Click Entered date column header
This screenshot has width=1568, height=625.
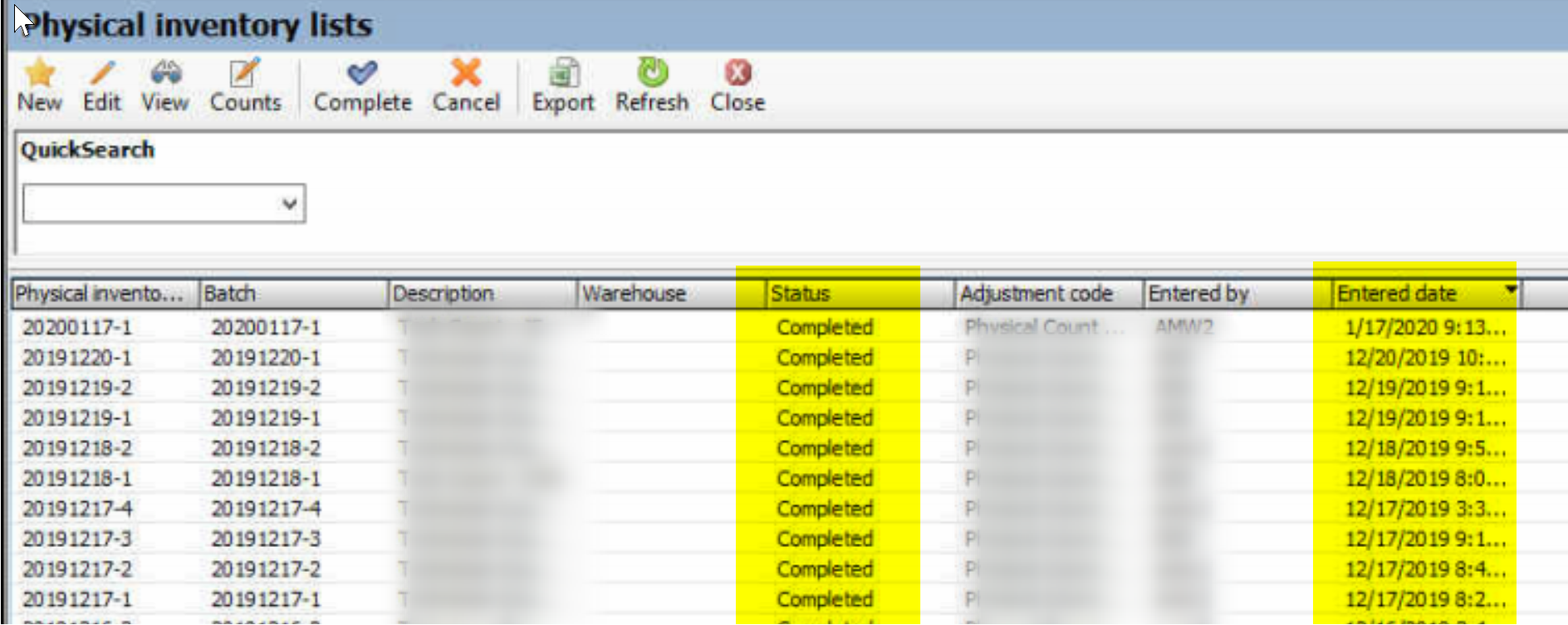click(x=1427, y=294)
